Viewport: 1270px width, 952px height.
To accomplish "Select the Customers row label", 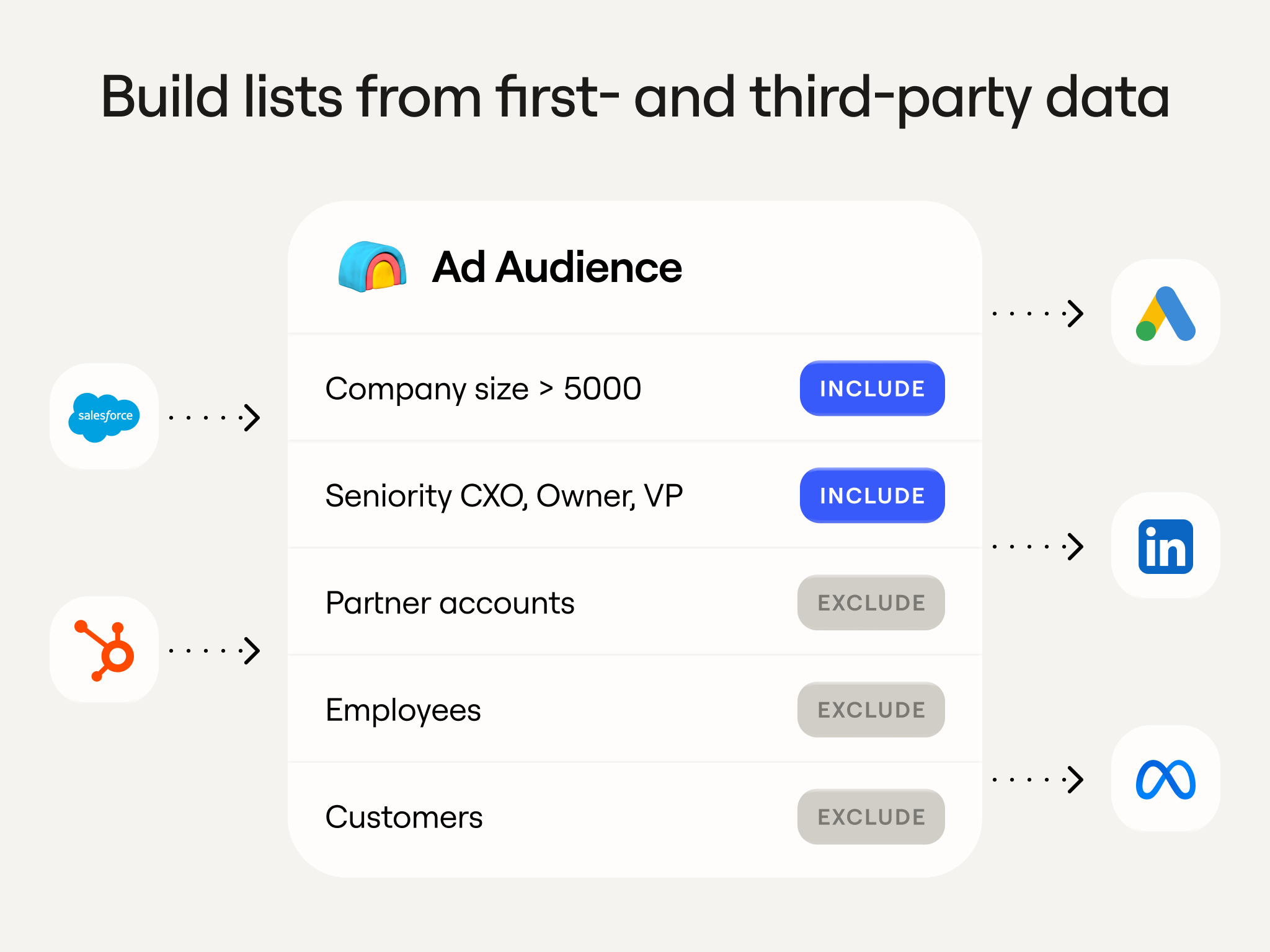I will point(404,817).
